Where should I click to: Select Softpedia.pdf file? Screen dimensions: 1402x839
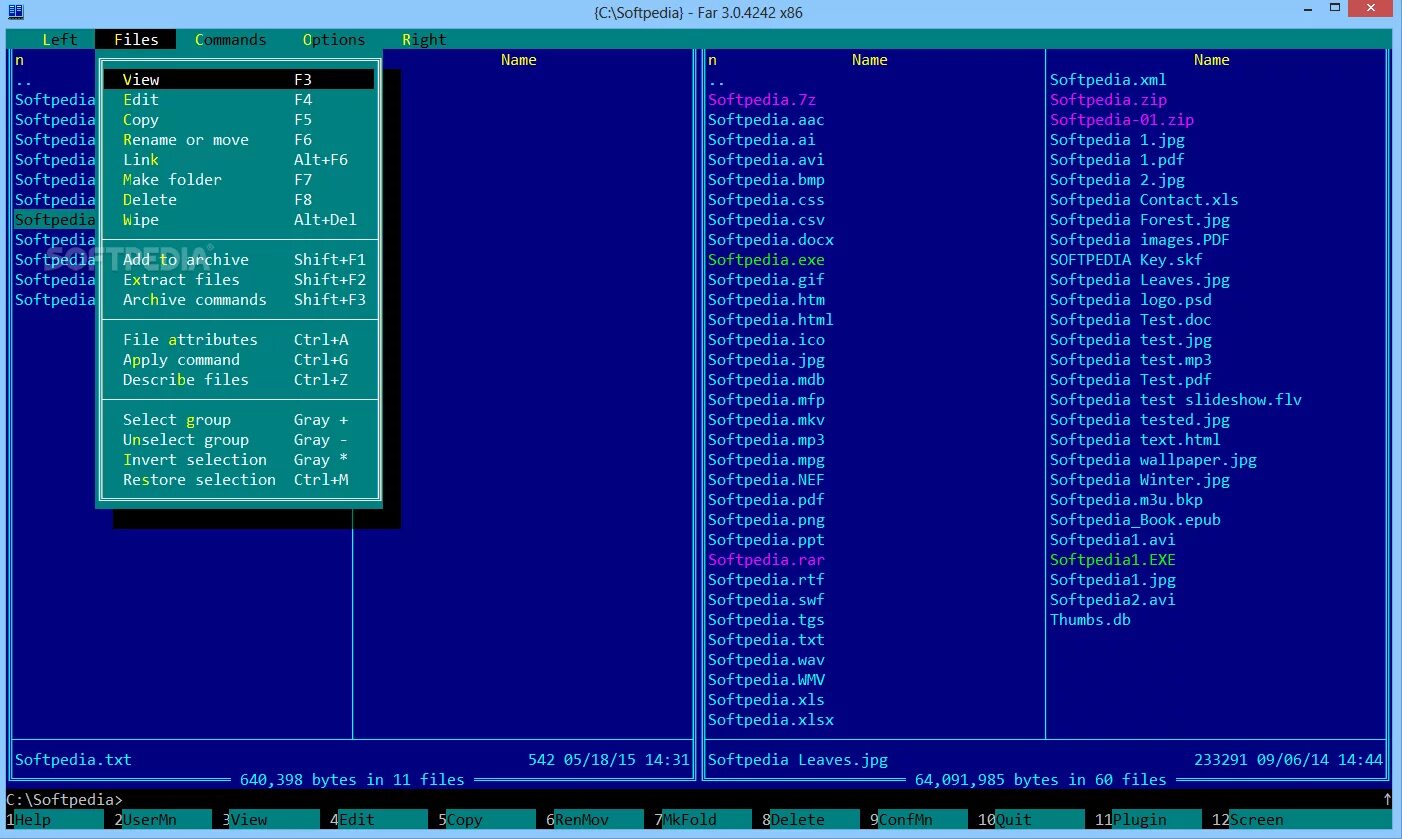[766, 500]
